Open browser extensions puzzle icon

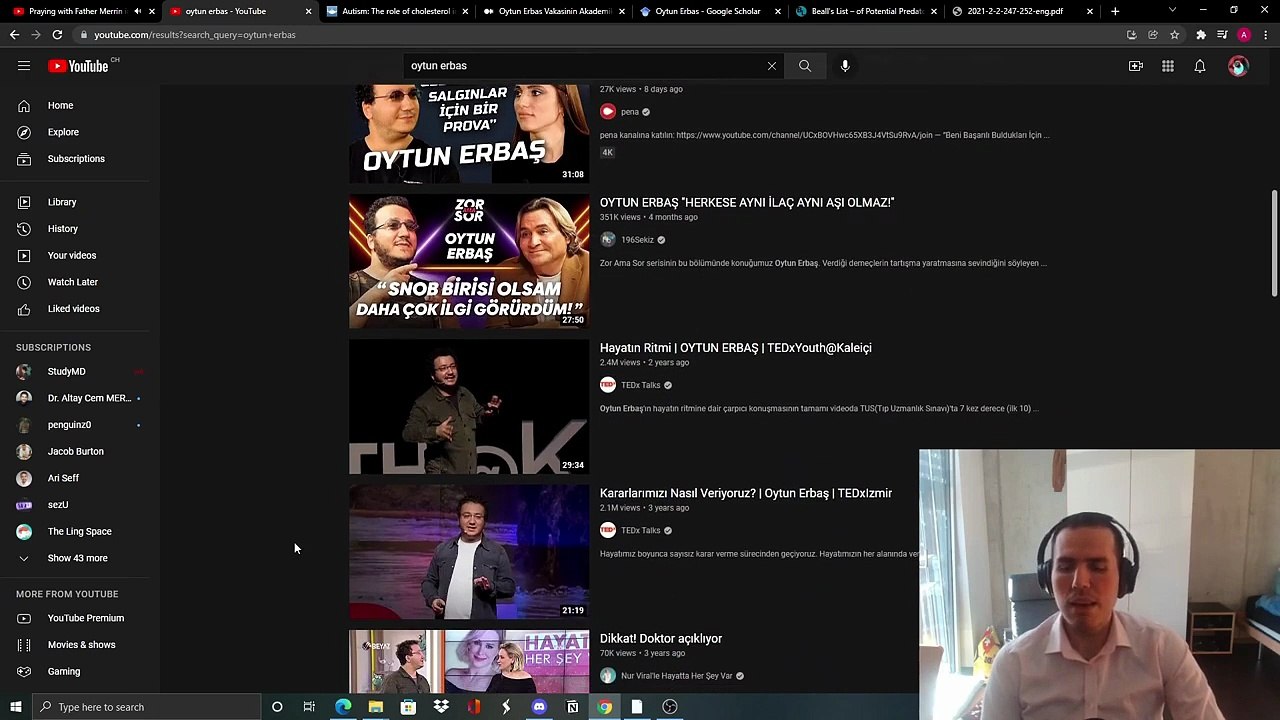(1201, 35)
